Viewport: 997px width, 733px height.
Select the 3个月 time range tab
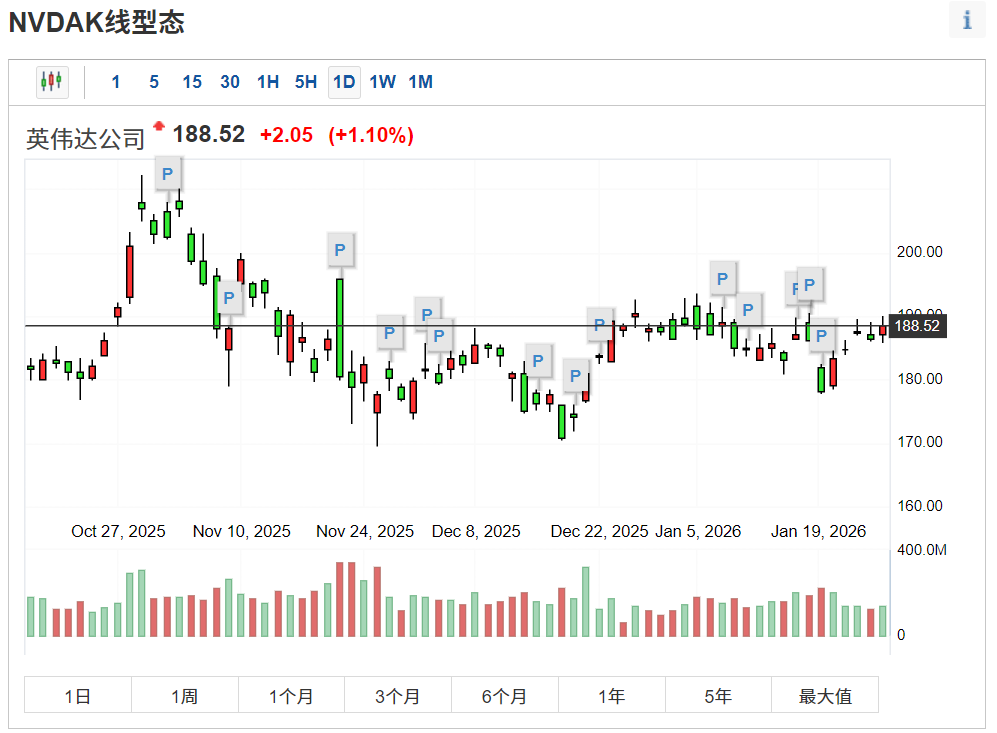pos(397,696)
